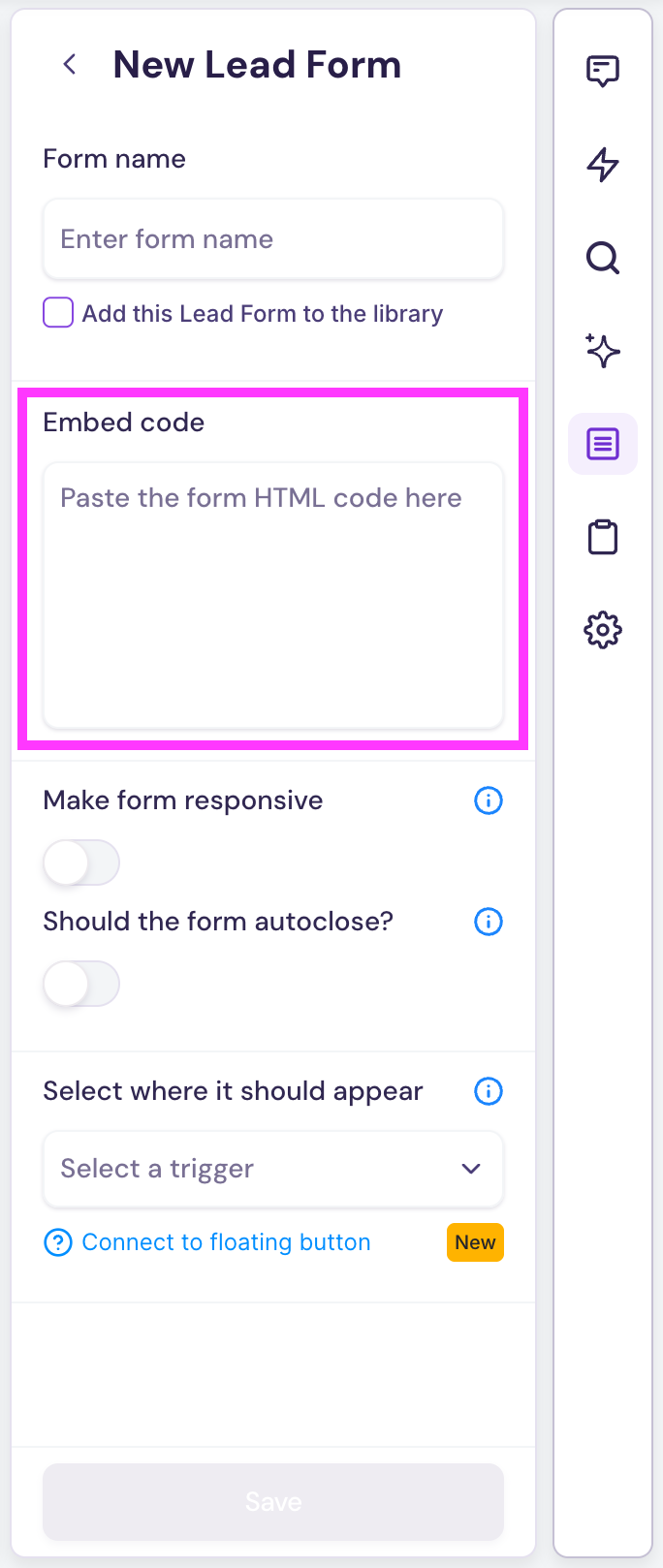Click info icon beside Select where it should appear
Viewport: 663px width, 1568px height.
click(489, 1091)
